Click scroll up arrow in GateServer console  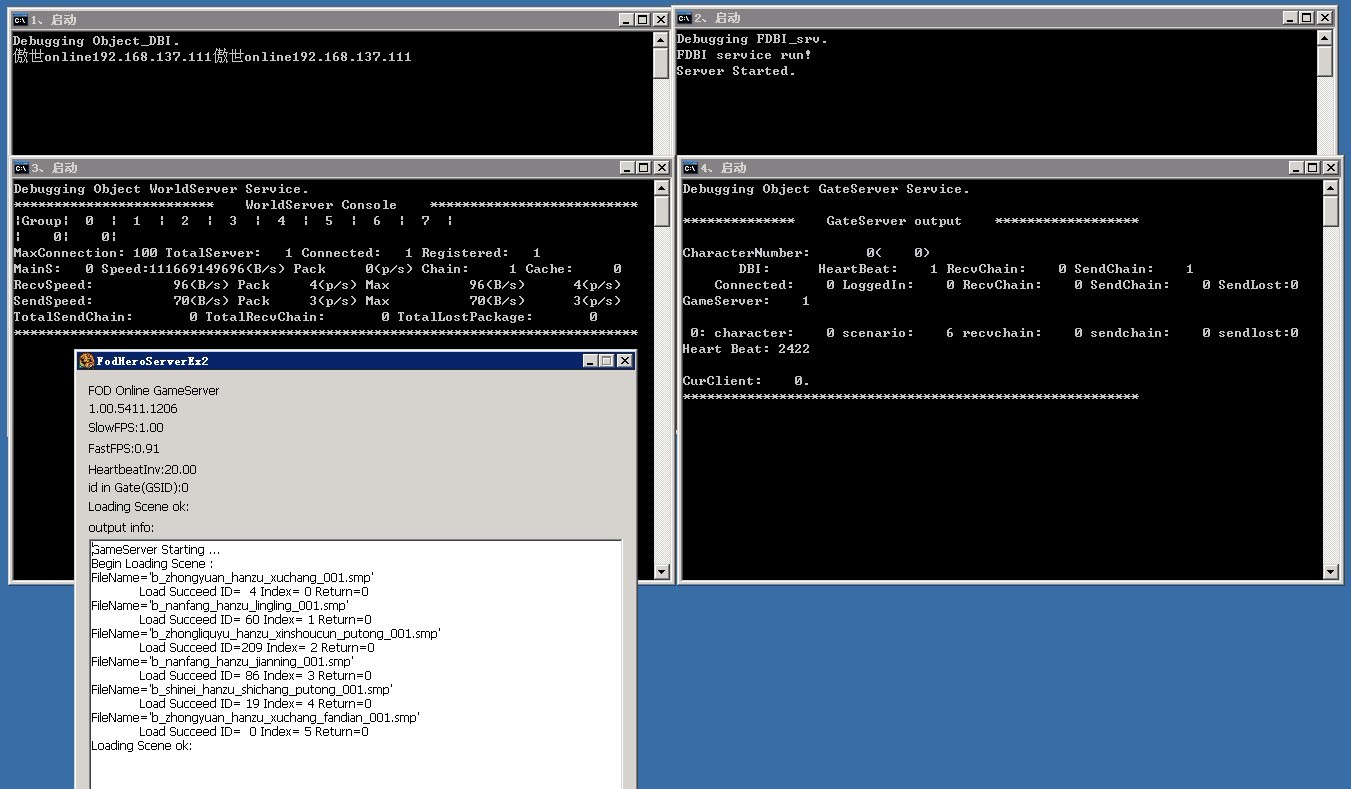point(1330,188)
